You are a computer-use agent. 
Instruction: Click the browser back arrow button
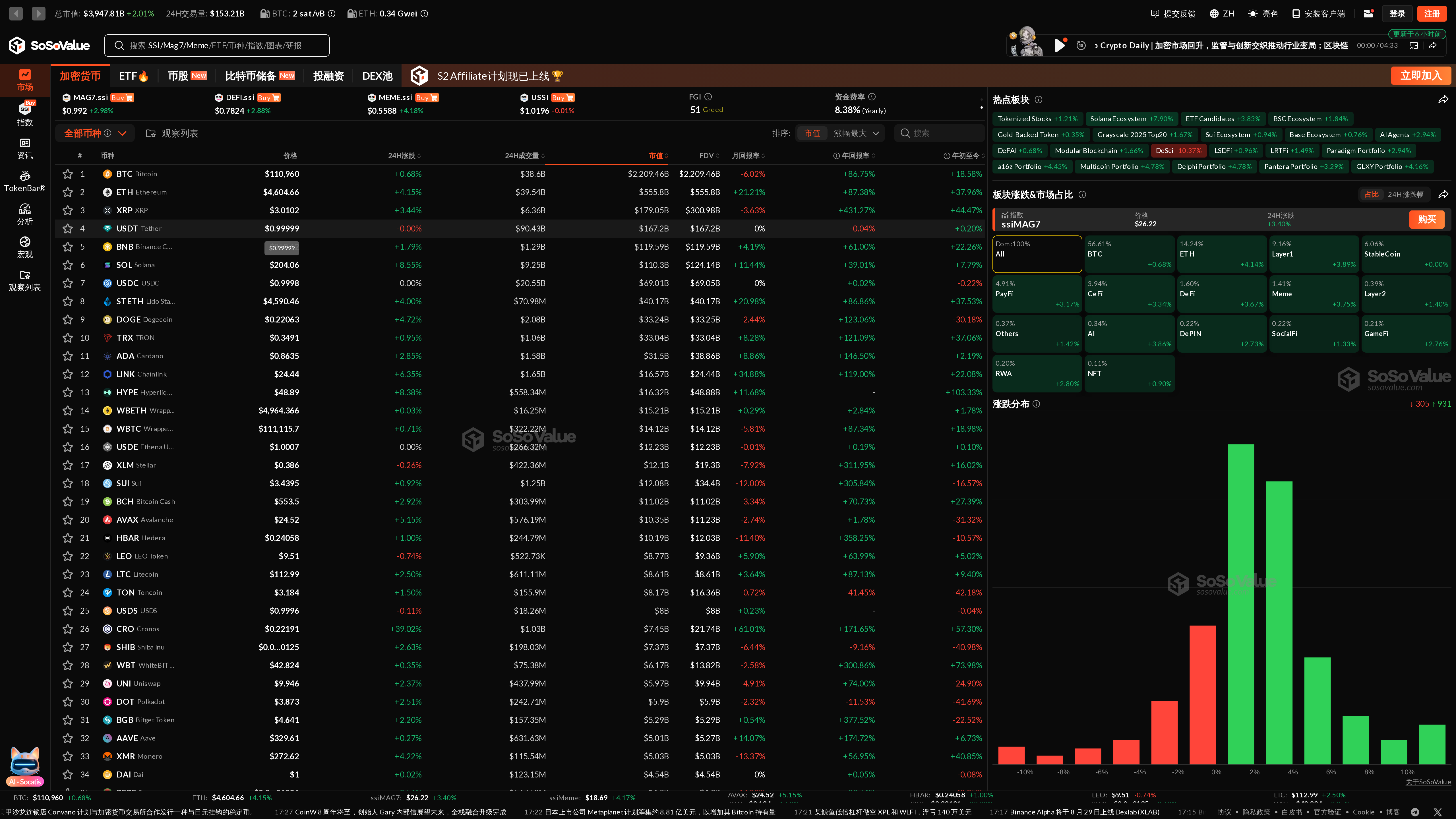point(16,13)
